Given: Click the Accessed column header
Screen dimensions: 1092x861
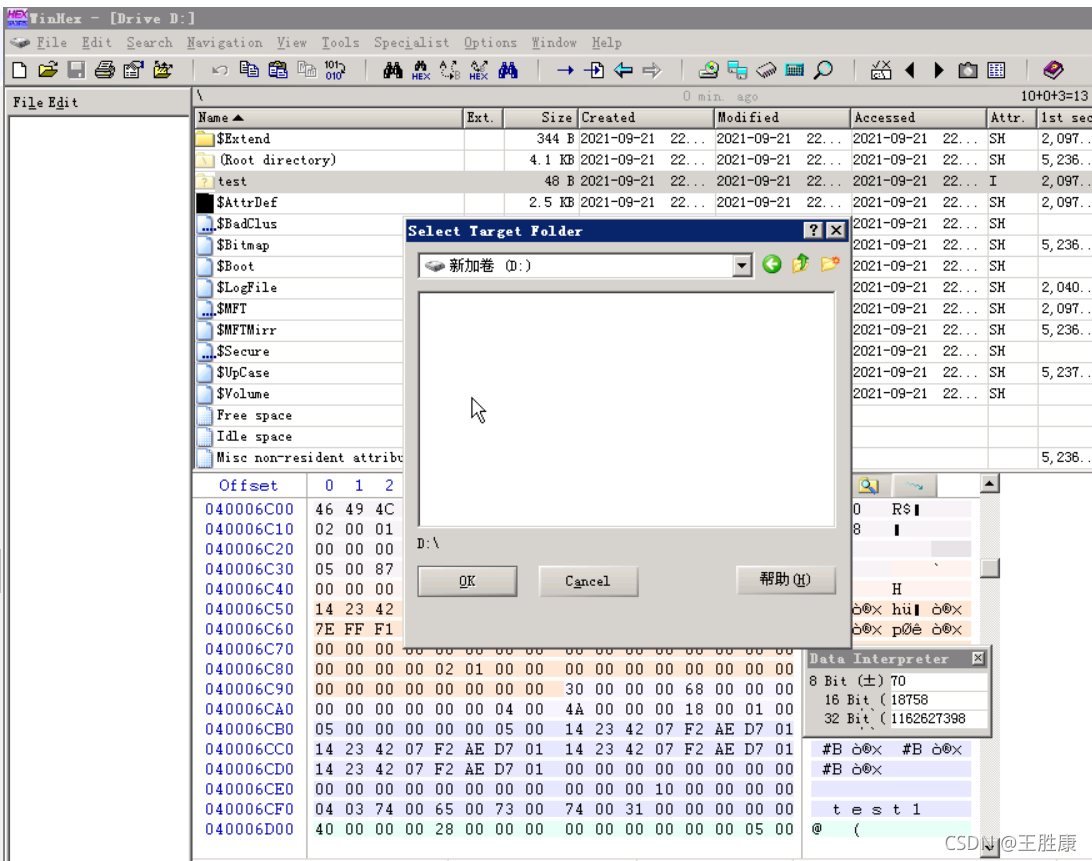Looking at the screenshot, I should tap(918, 118).
